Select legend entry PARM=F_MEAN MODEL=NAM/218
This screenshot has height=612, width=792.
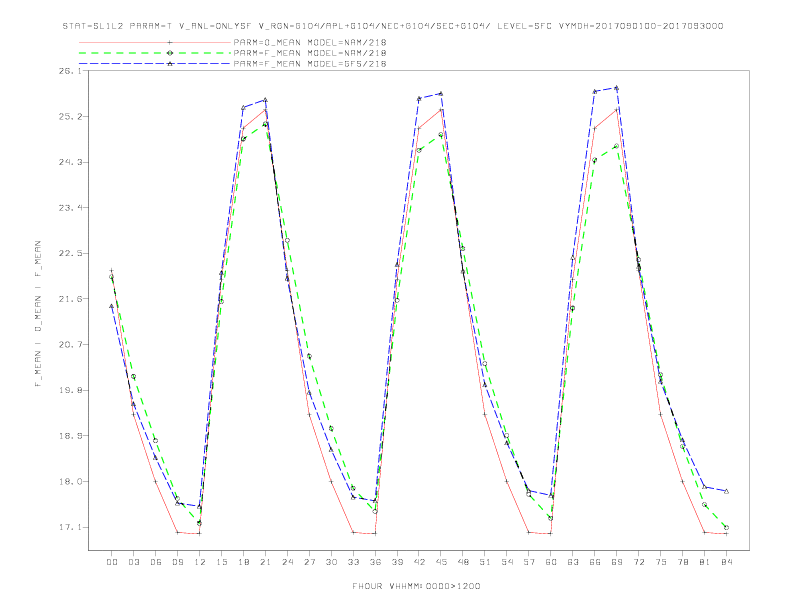coord(310,53)
